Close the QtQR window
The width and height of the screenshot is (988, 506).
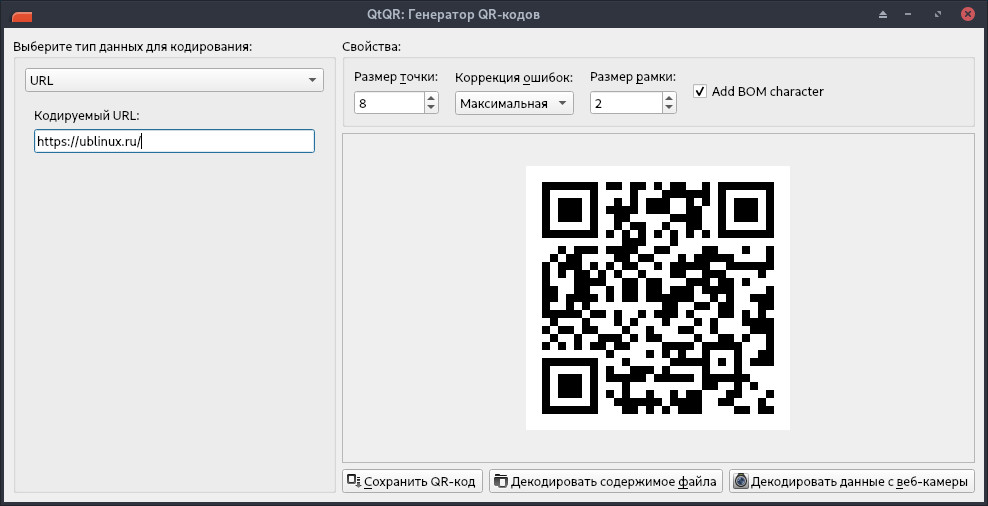(967, 14)
